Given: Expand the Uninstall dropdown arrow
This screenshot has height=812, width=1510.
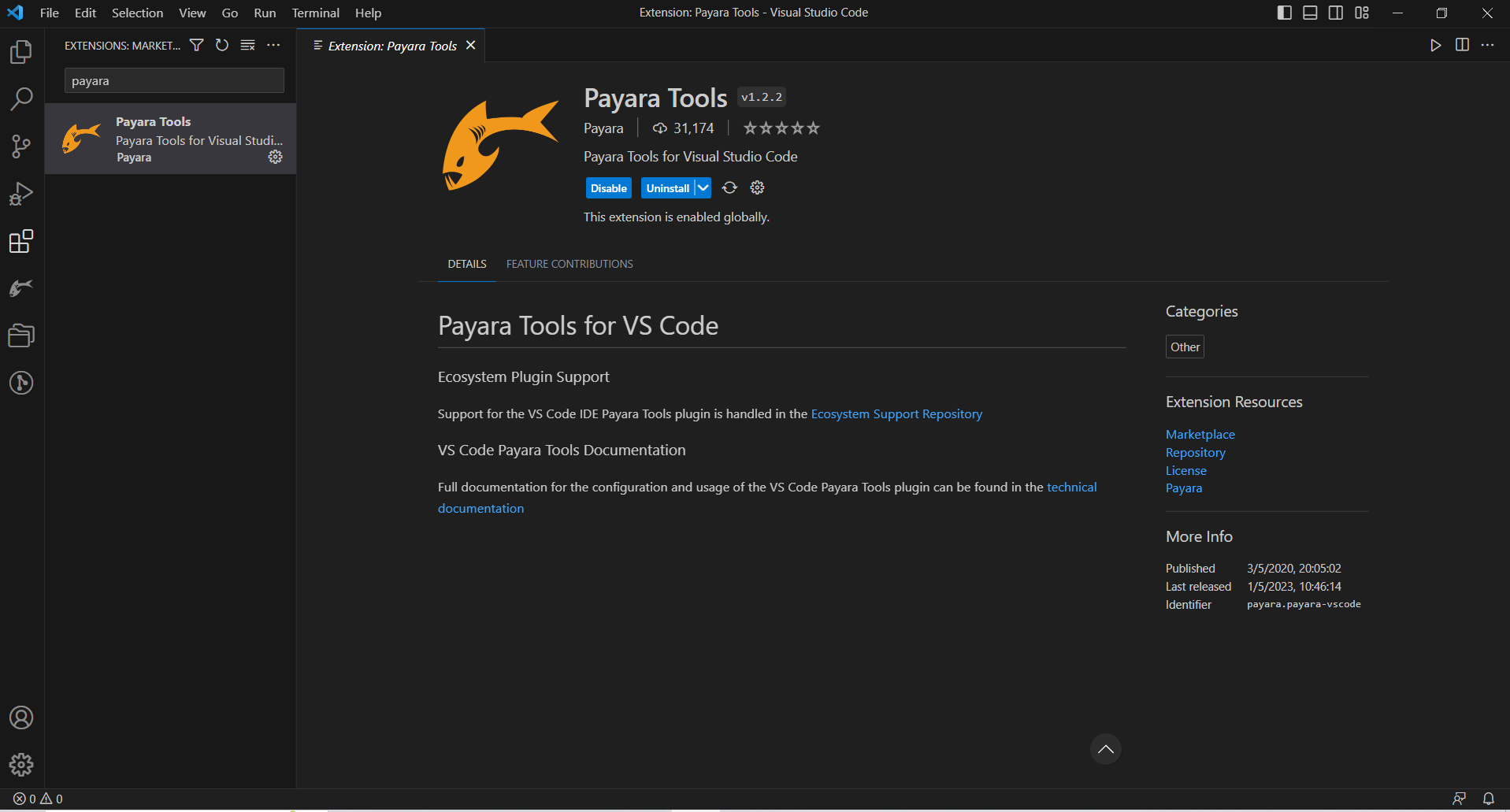Looking at the screenshot, I should 702,187.
